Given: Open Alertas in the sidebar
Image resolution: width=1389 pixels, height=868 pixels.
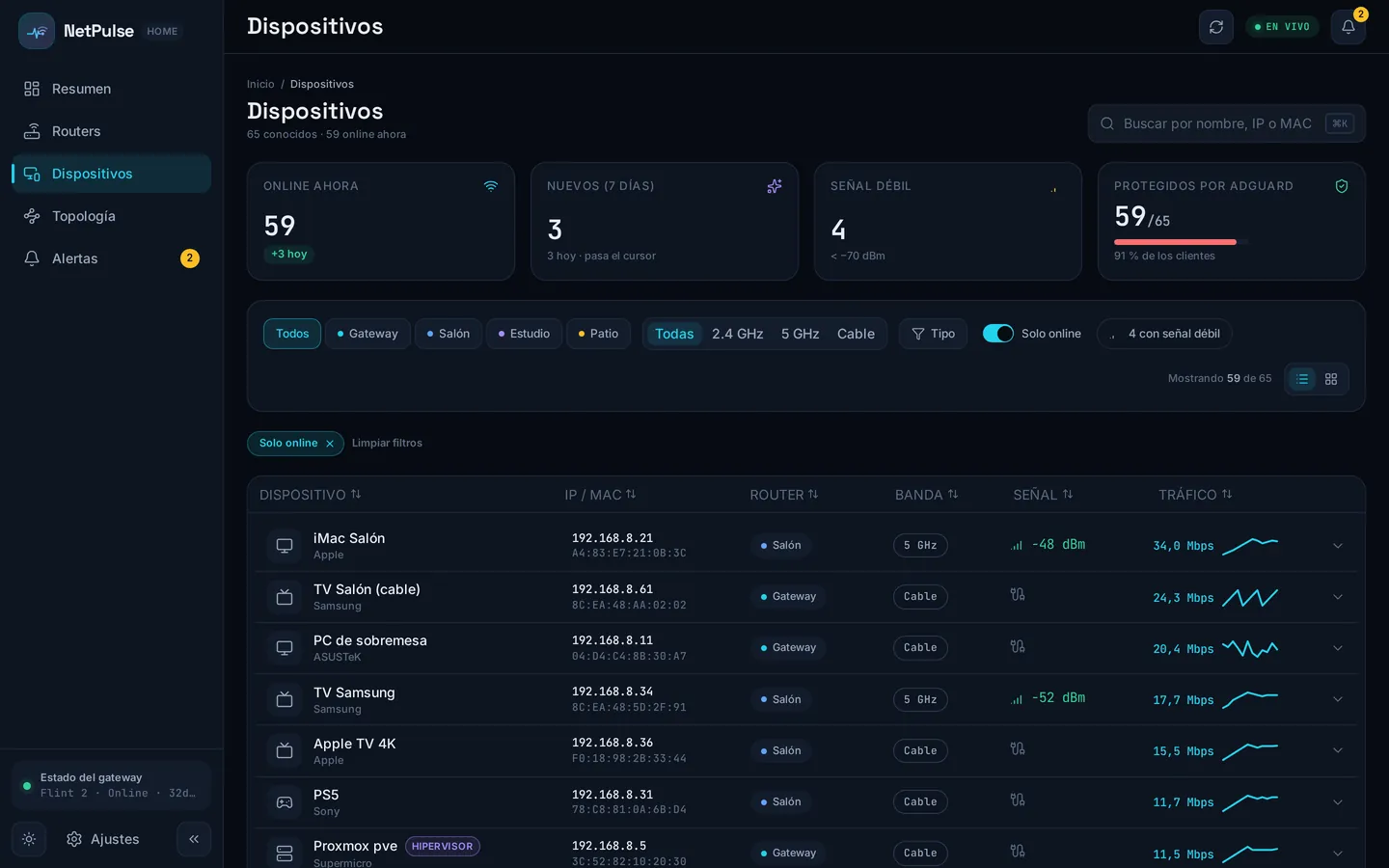Looking at the screenshot, I should [x=112, y=258].
